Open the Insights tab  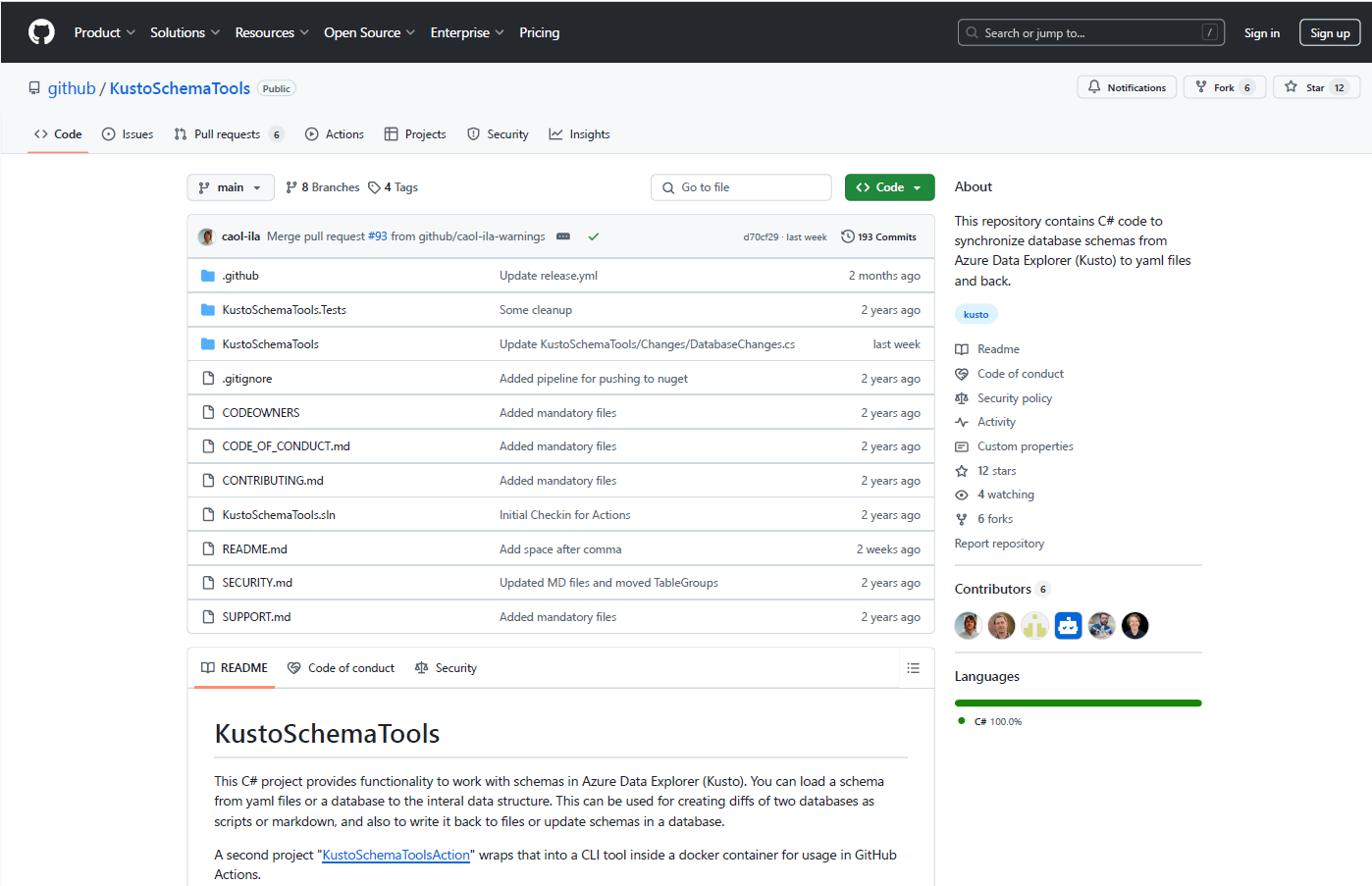click(579, 134)
